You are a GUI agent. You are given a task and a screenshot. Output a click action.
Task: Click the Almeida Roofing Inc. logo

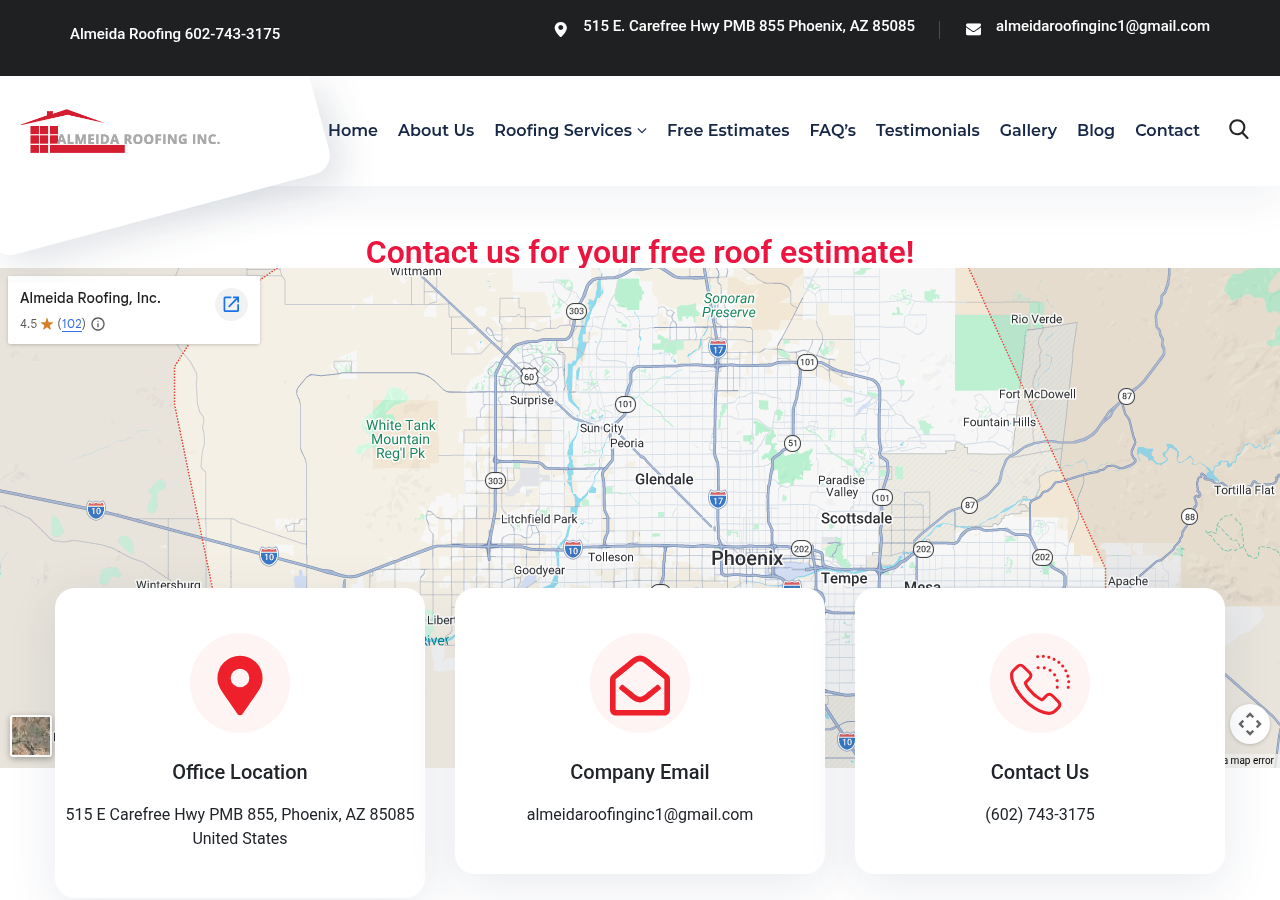pyautogui.click(x=120, y=131)
